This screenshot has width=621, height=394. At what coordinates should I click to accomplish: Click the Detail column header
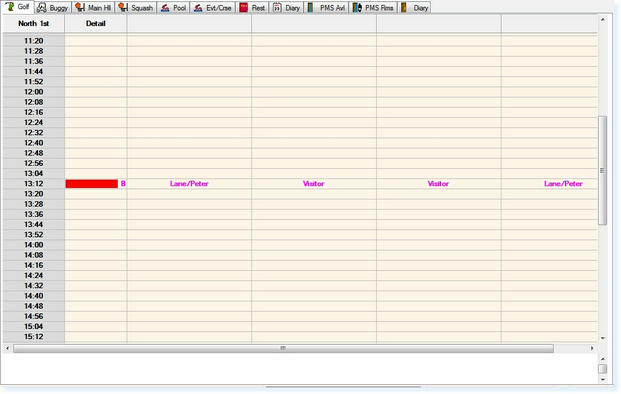tap(95, 24)
